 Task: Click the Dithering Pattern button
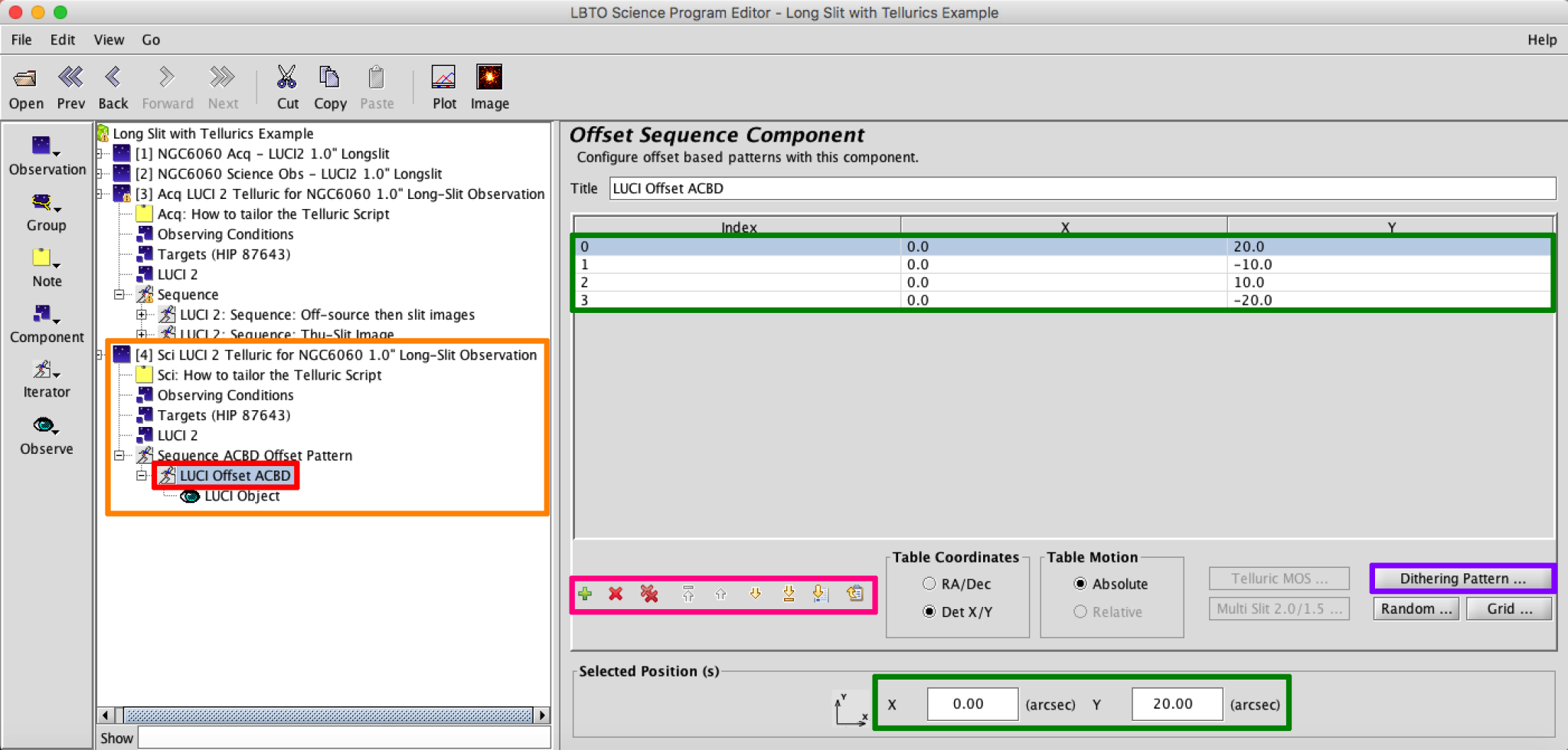click(1462, 579)
